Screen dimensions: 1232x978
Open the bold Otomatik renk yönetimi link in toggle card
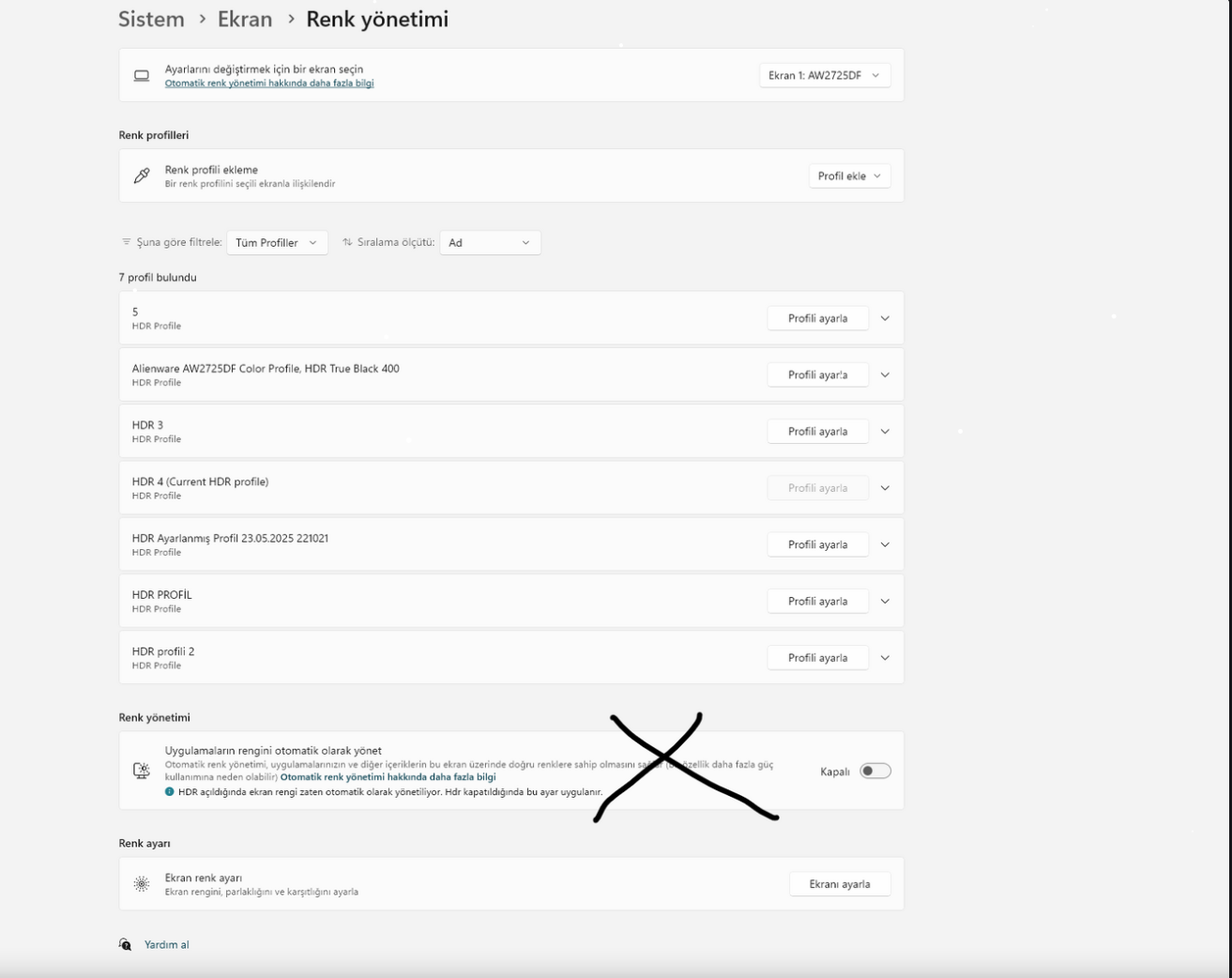pos(388,777)
